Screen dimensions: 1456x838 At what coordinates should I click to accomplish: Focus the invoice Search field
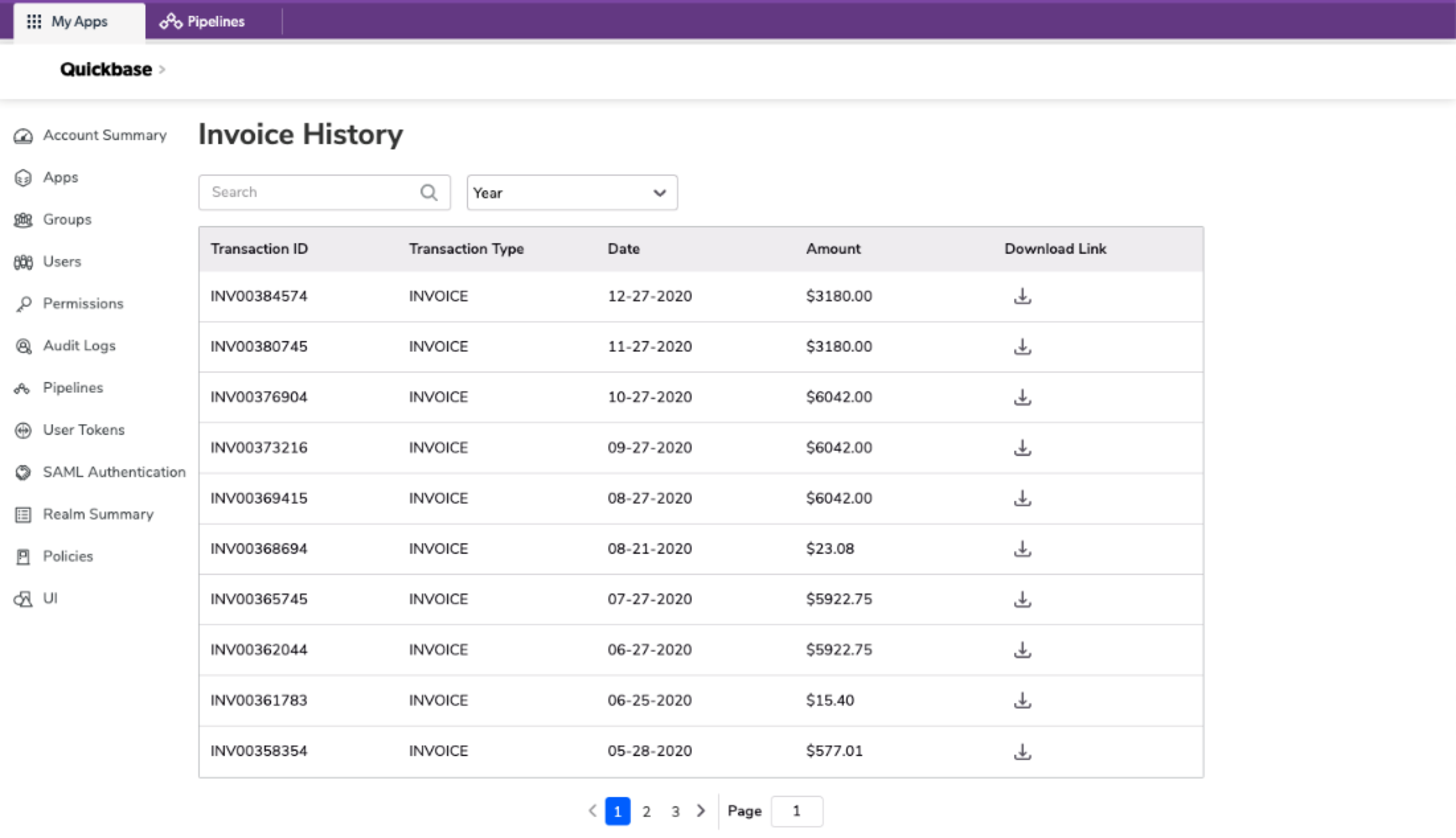325,192
